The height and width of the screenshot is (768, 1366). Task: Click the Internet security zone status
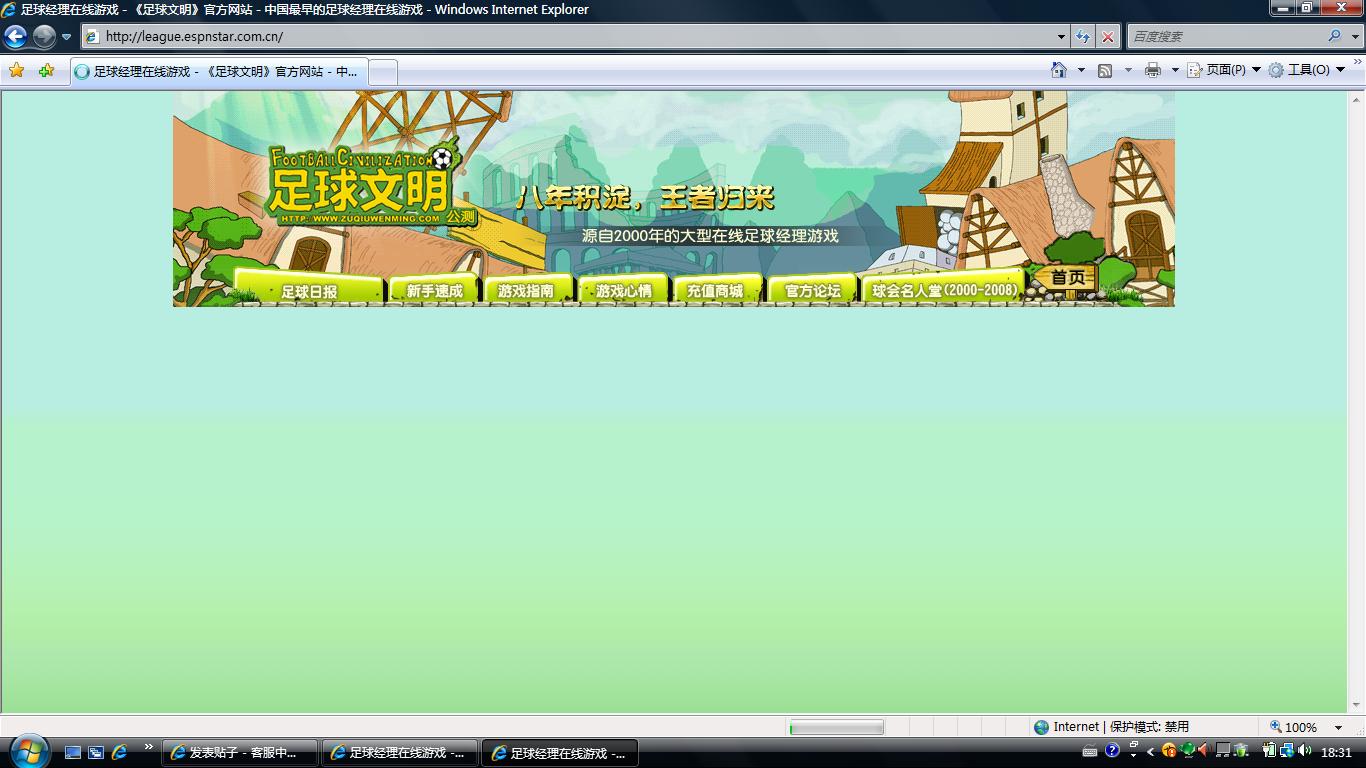[x=1111, y=727]
